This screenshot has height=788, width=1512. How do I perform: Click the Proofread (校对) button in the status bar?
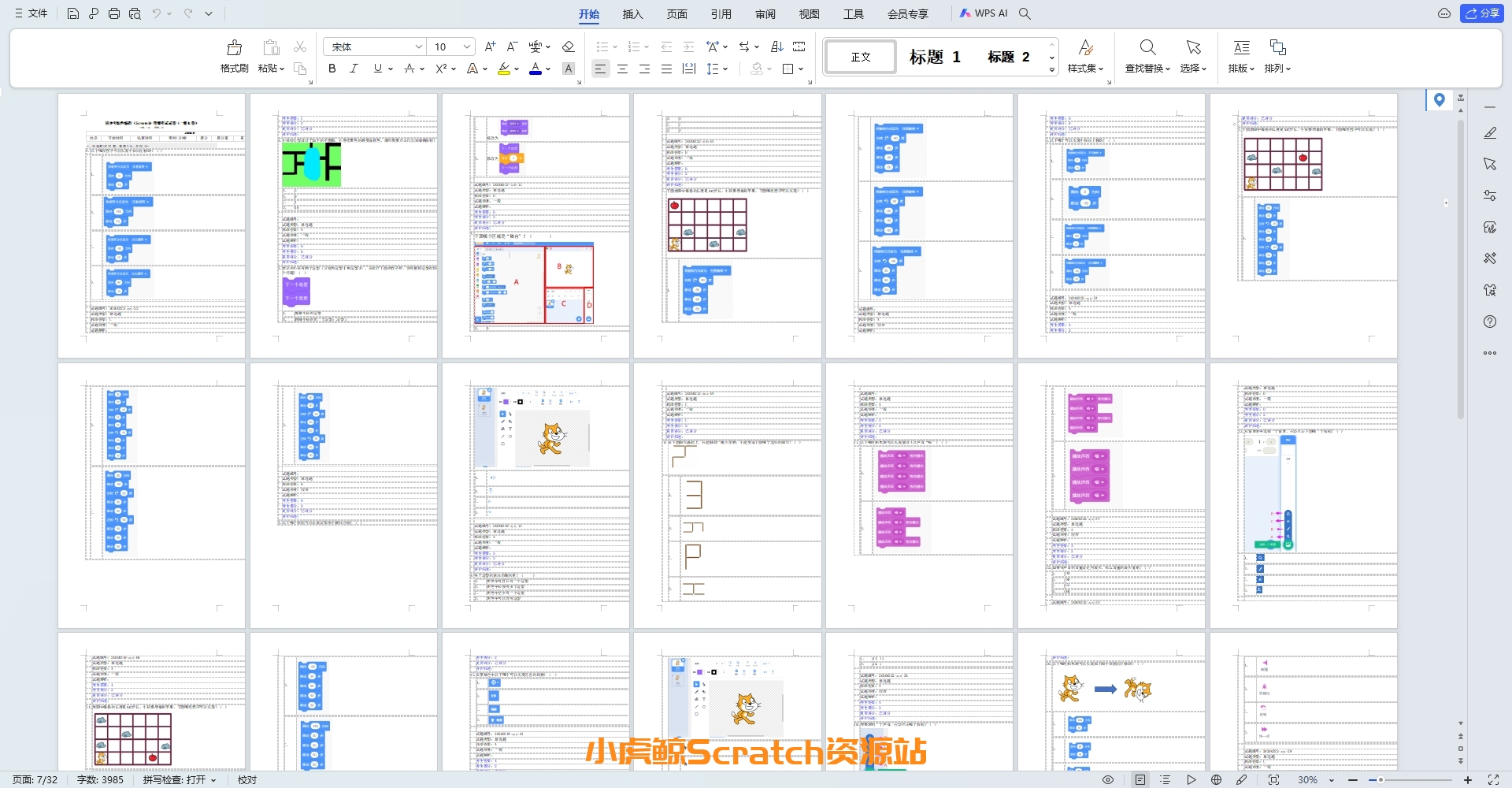[x=247, y=780]
